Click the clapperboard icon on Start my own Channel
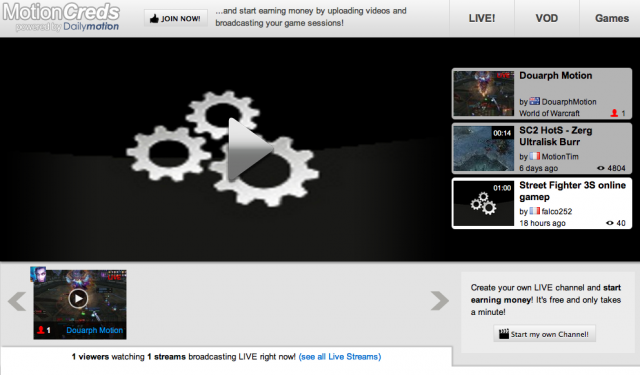The height and width of the screenshot is (375, 640). [504, 334]
